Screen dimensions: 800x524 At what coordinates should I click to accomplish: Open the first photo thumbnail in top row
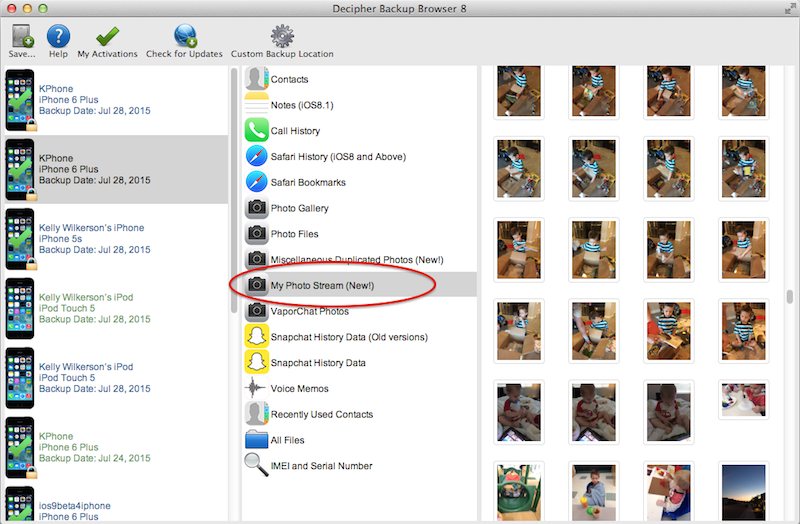pos(519,91)
